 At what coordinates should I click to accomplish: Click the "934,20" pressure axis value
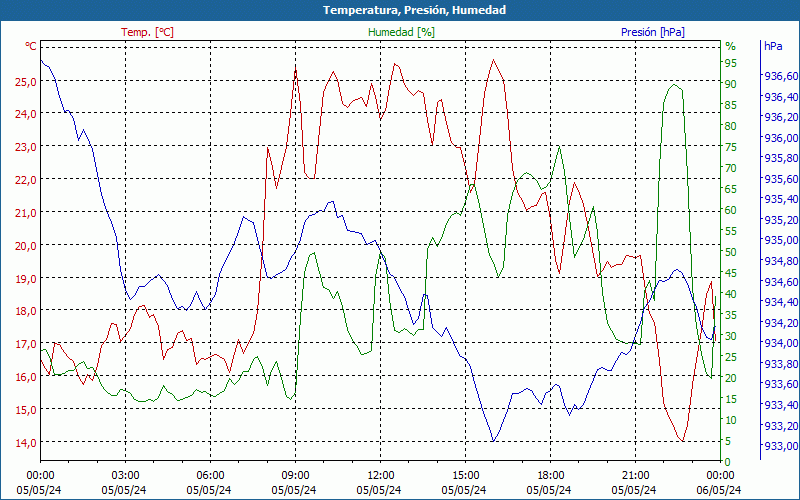pyautogui.click(x=781, y=322)
